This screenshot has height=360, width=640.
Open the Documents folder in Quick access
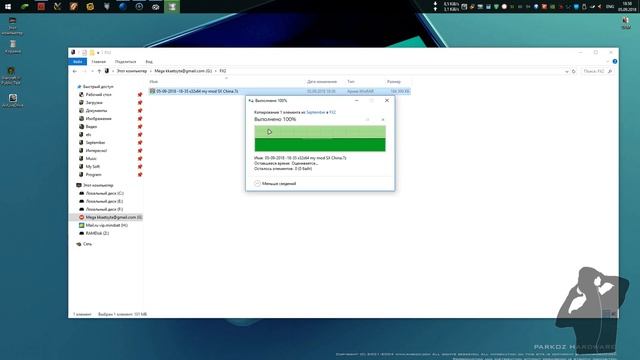tap(96, 111)
